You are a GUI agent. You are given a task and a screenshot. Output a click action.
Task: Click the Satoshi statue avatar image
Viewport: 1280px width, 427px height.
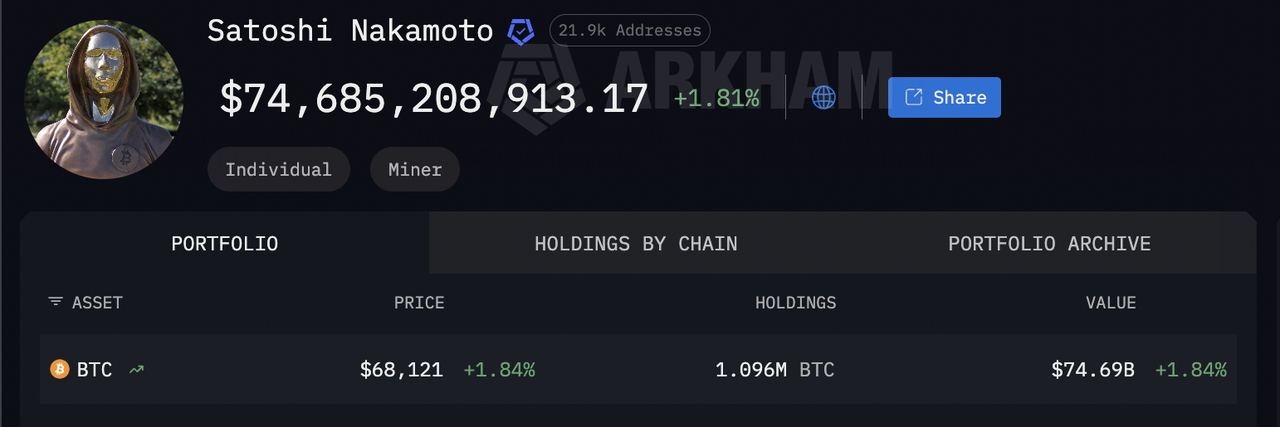coord(104,100)
